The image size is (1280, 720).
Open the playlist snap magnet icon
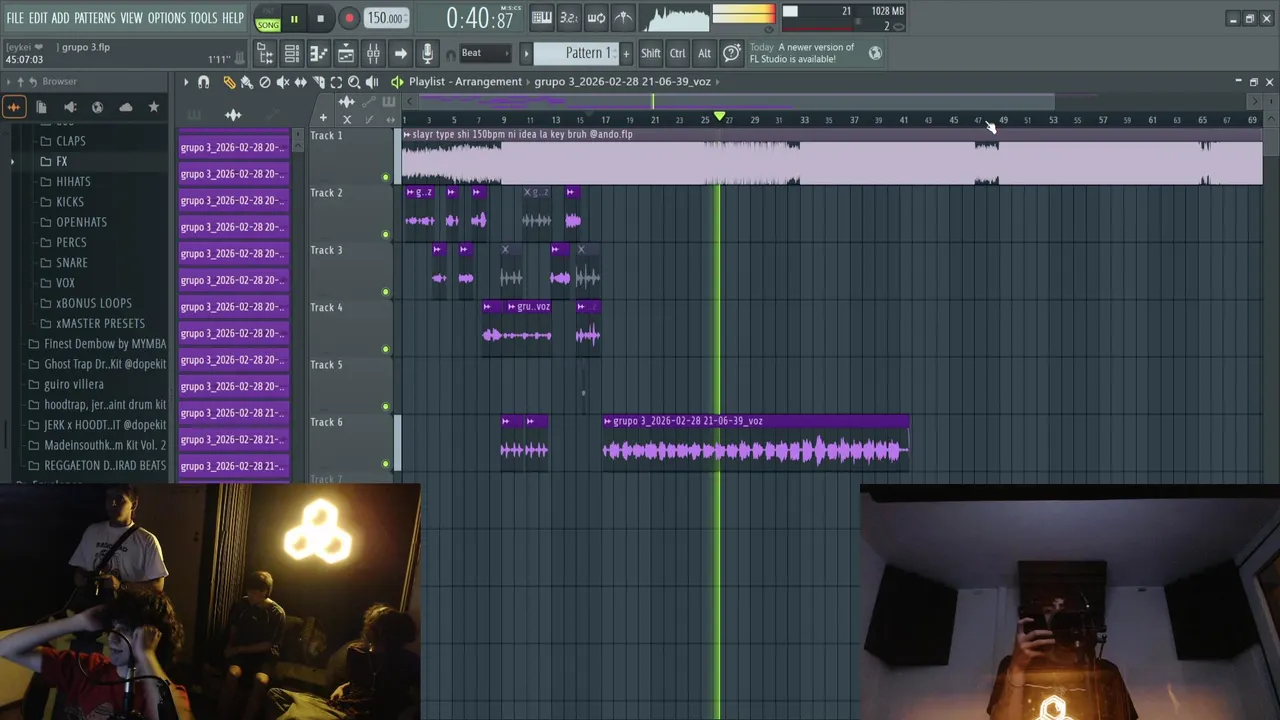tap(204, 82)
